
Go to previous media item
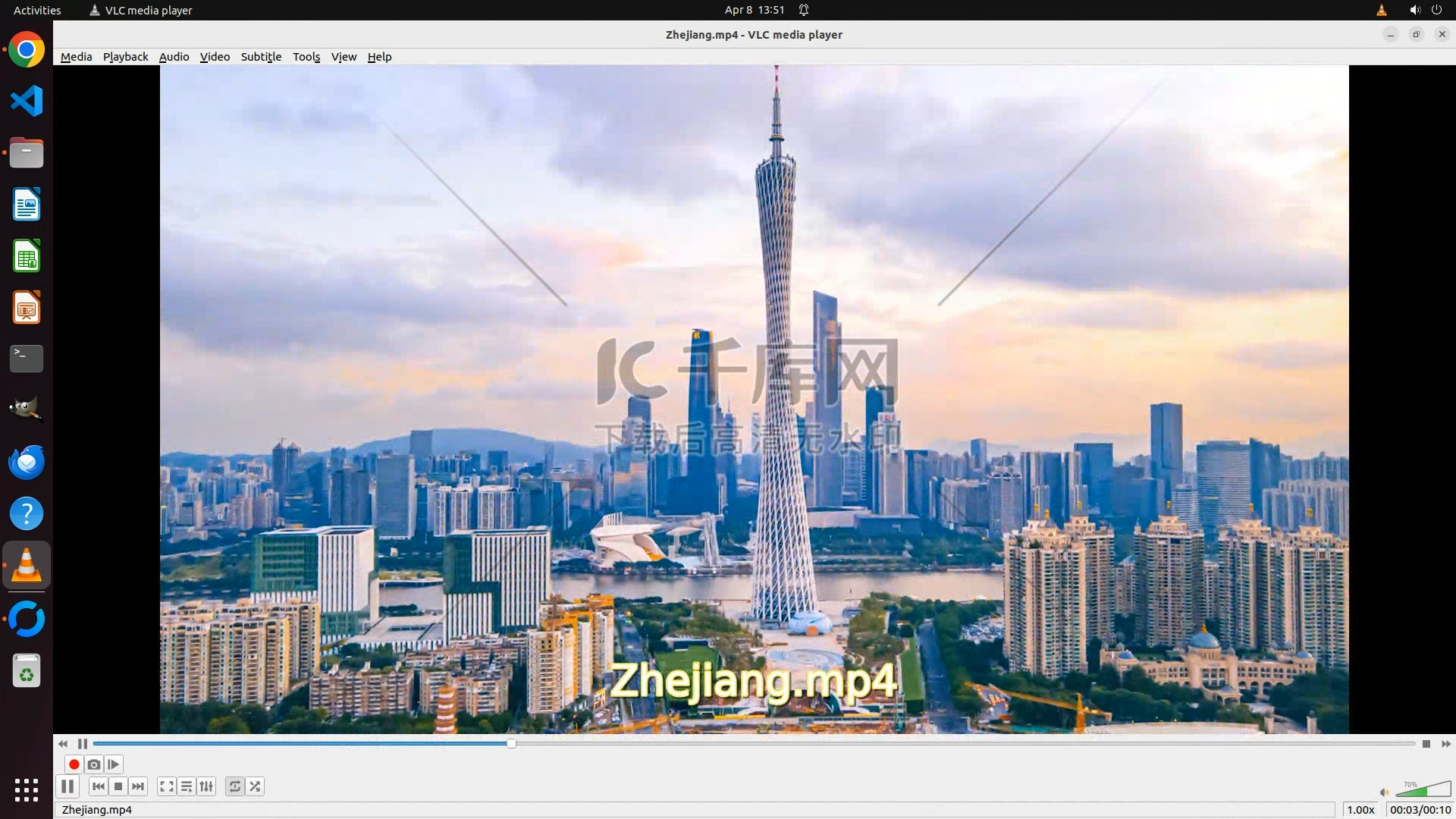point(99,786)
